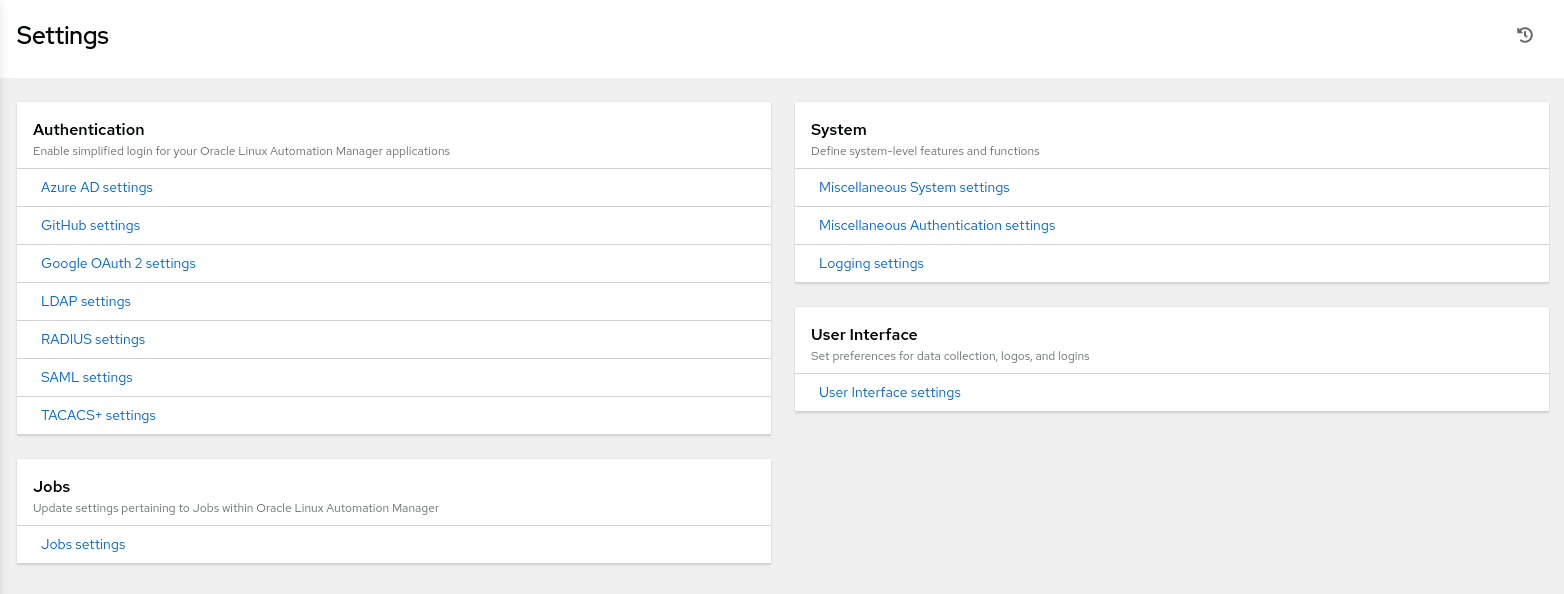Click the Jobs section heading
1564x594 pixels.
click(52, 486)
